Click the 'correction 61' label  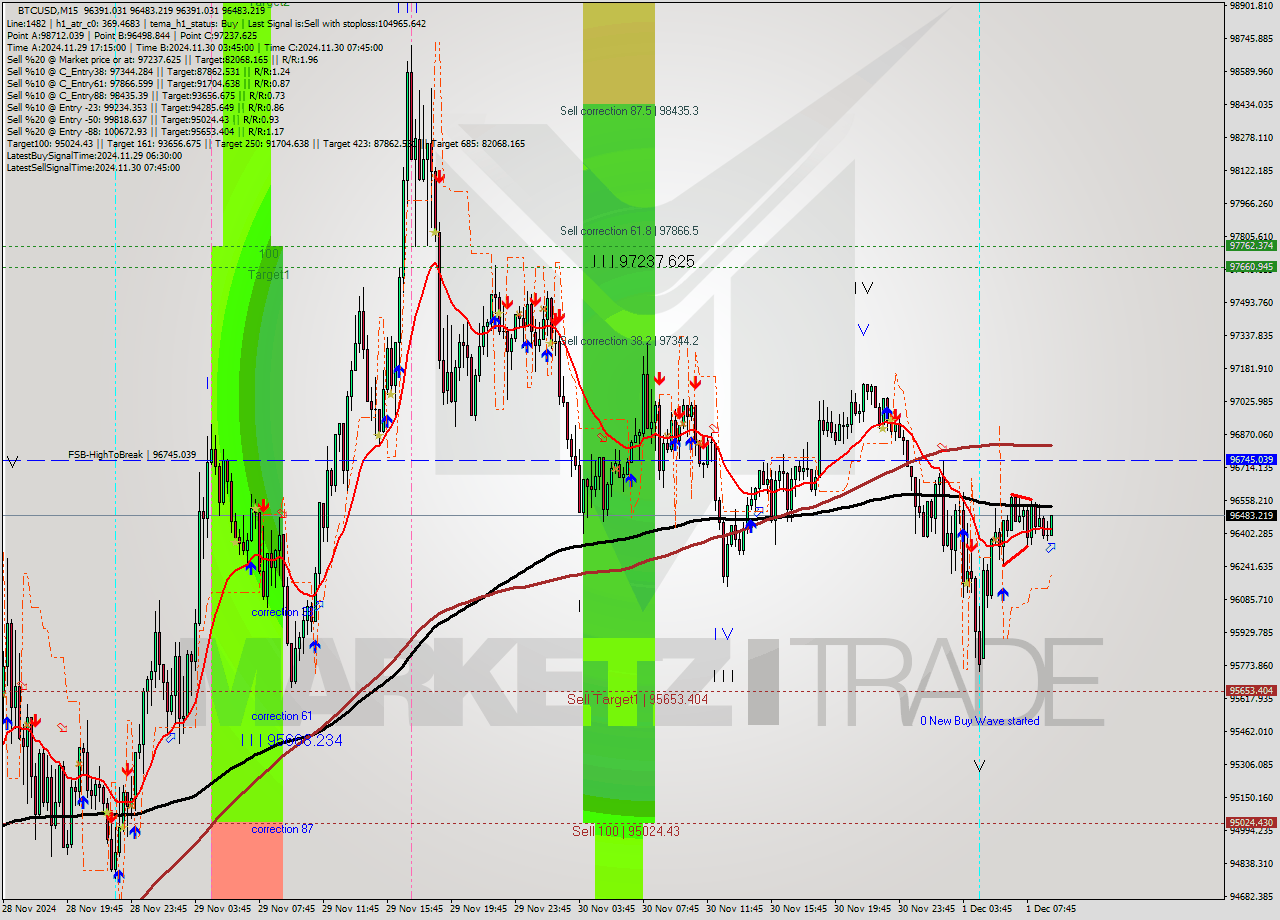(282, 716)
